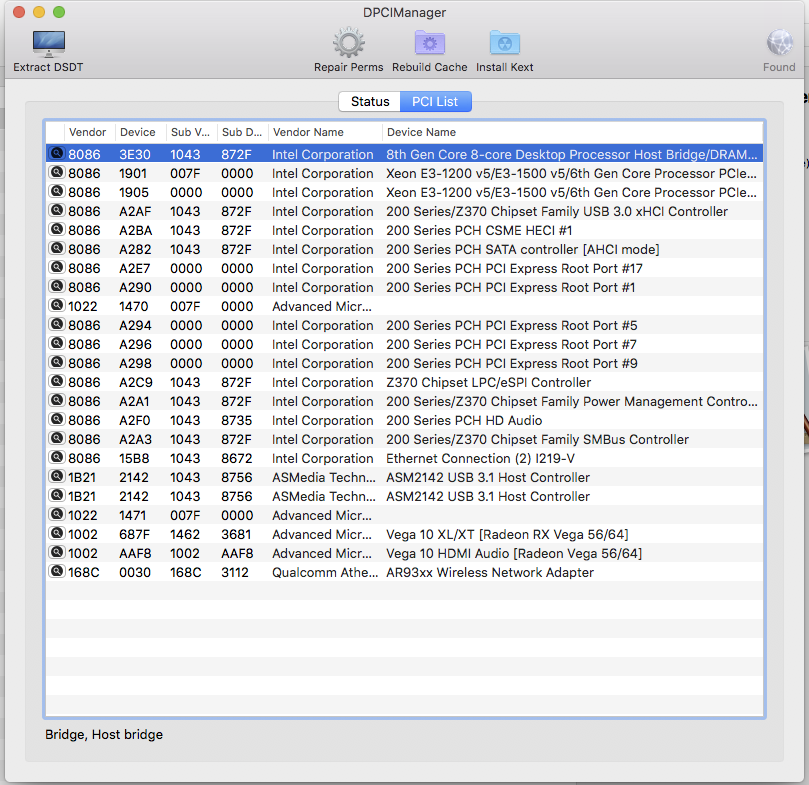Click the Sub D... column header

[x=242, y=132]
